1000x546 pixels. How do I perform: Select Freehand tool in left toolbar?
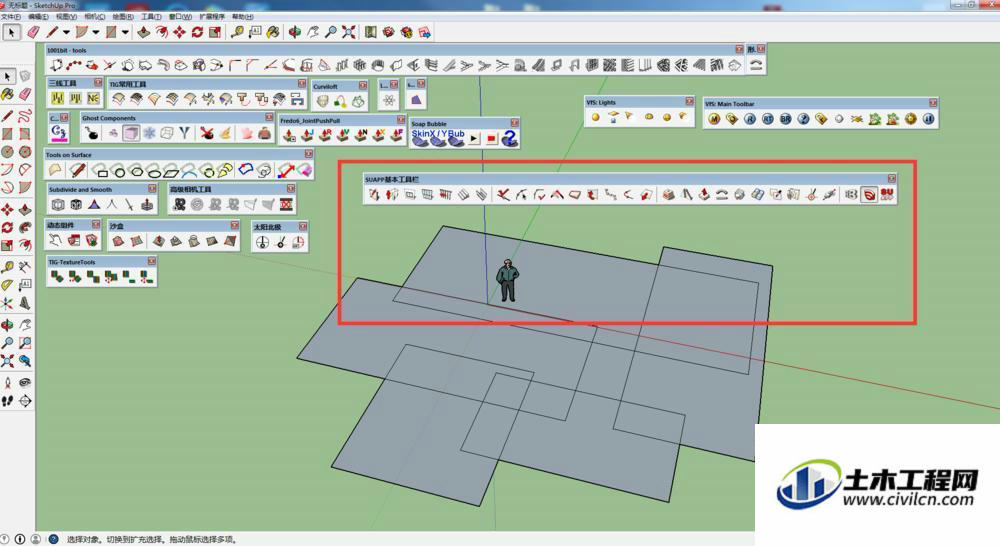[25, 116]
